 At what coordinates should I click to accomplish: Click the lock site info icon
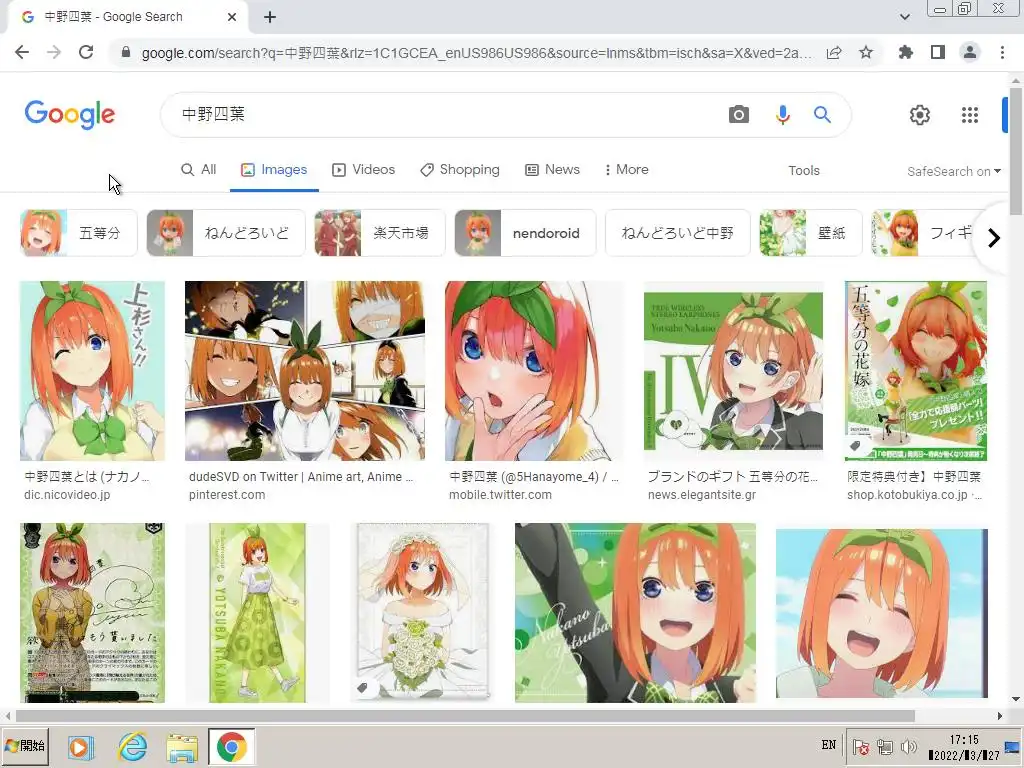tap(126, 52)
